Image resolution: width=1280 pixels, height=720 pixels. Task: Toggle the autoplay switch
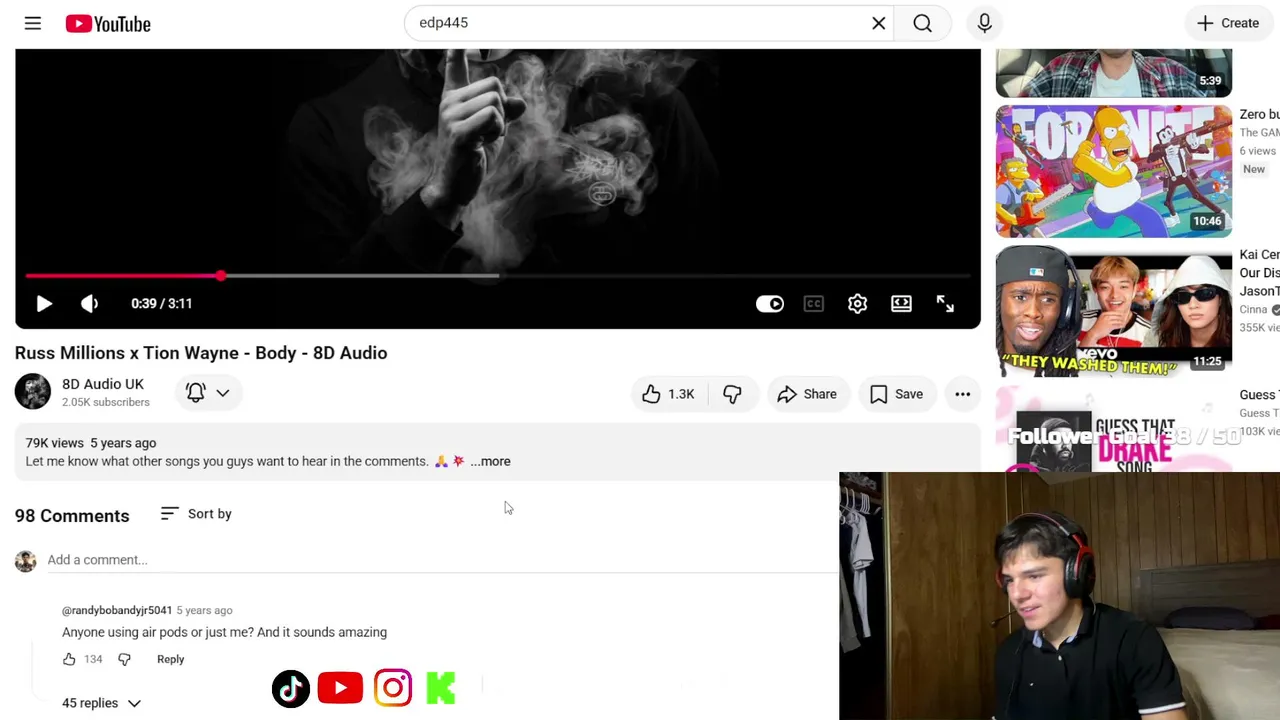[770, 304]
